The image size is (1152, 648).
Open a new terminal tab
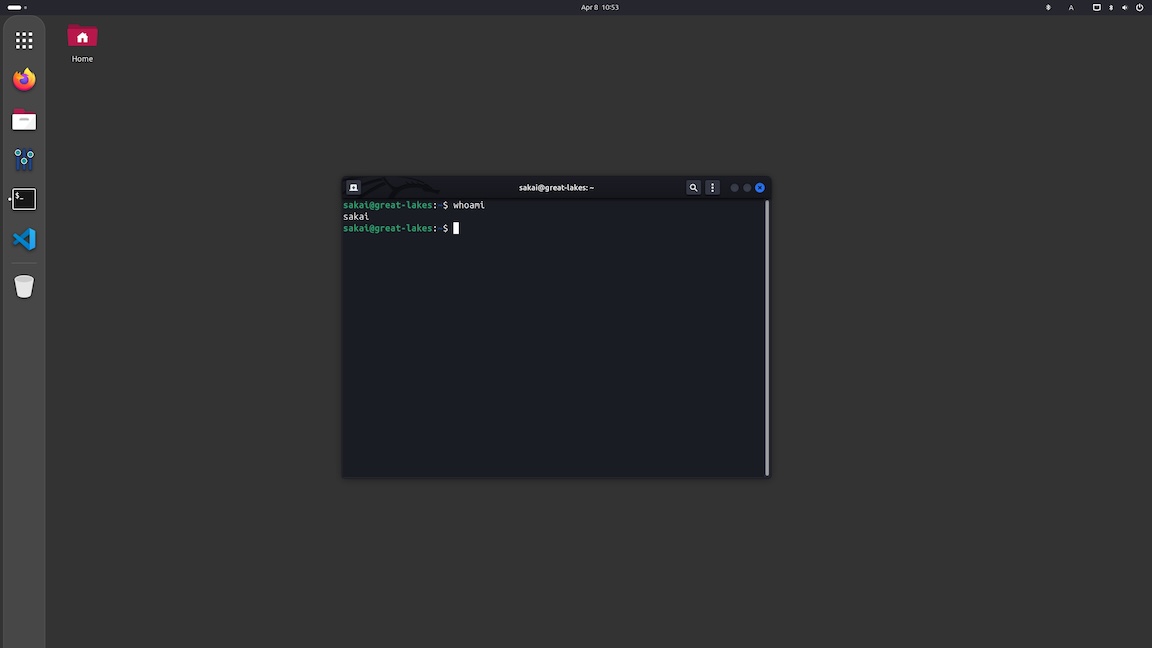click(x=353, y=187)
